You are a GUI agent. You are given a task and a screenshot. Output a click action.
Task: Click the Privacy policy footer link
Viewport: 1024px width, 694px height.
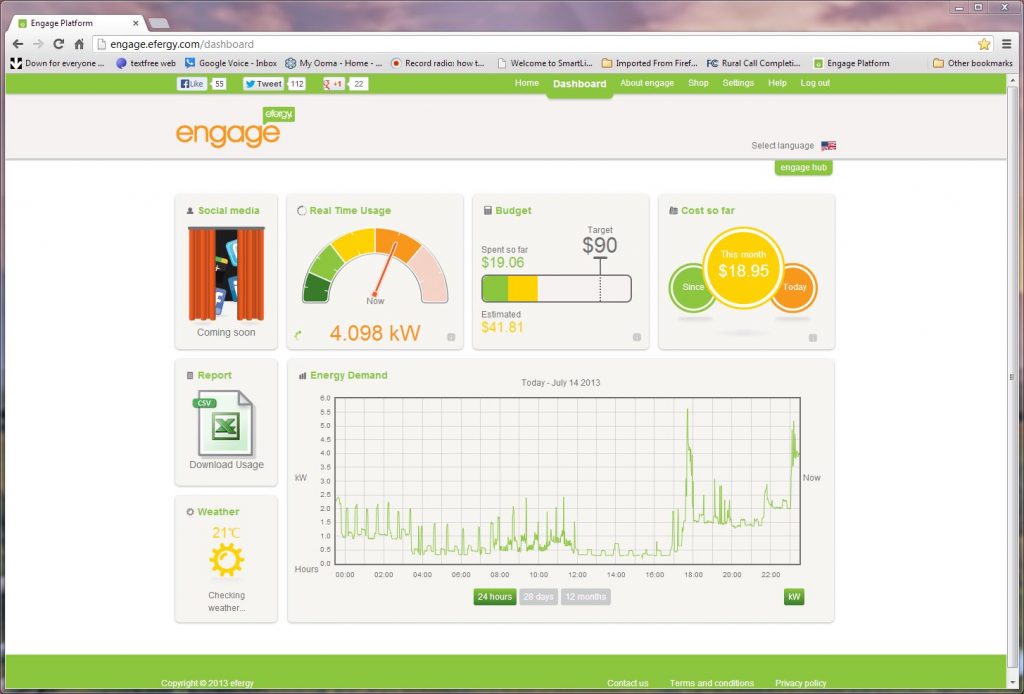pos(801,683)
